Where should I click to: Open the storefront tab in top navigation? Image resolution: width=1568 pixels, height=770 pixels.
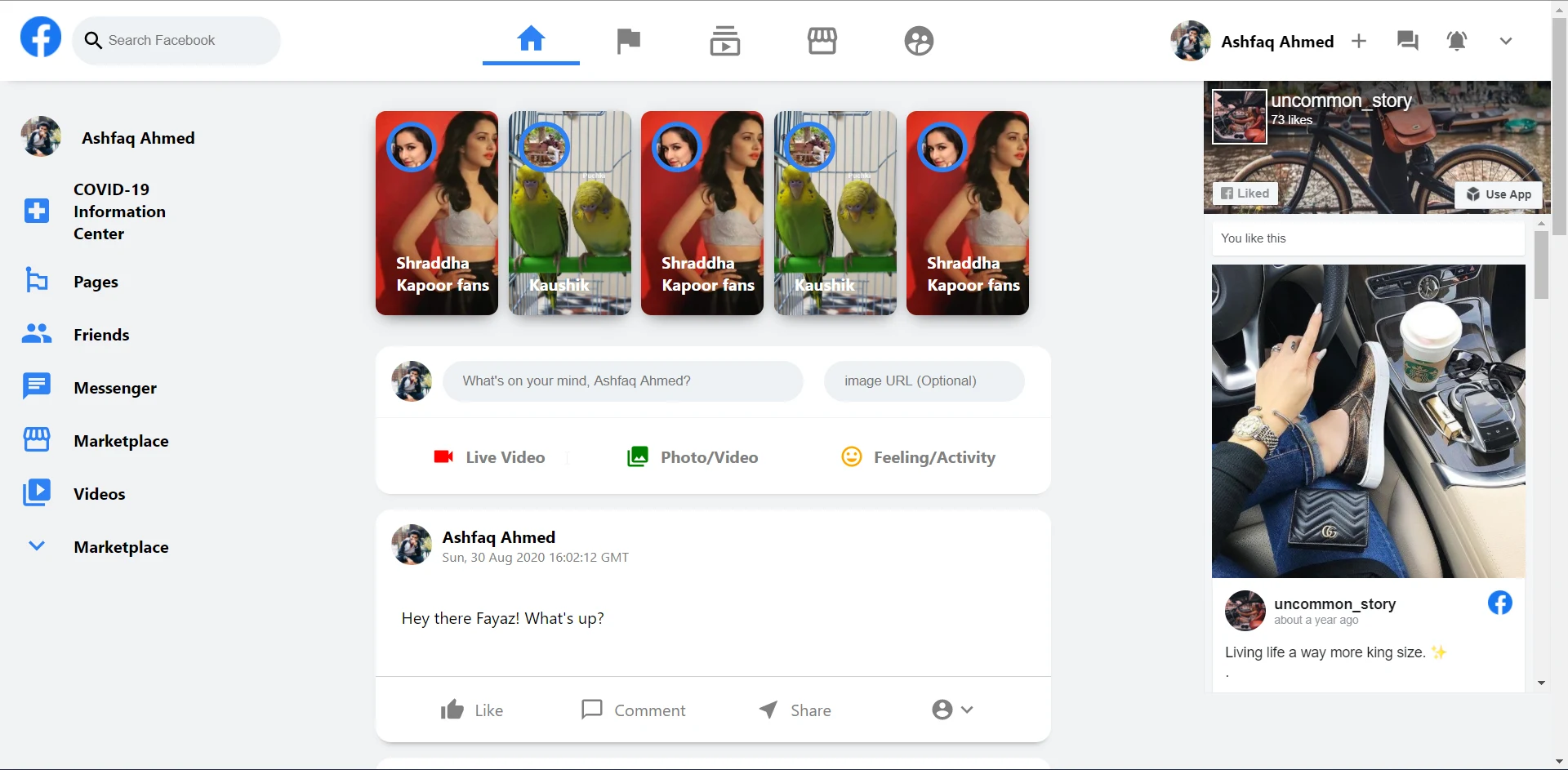pos(822,41)
